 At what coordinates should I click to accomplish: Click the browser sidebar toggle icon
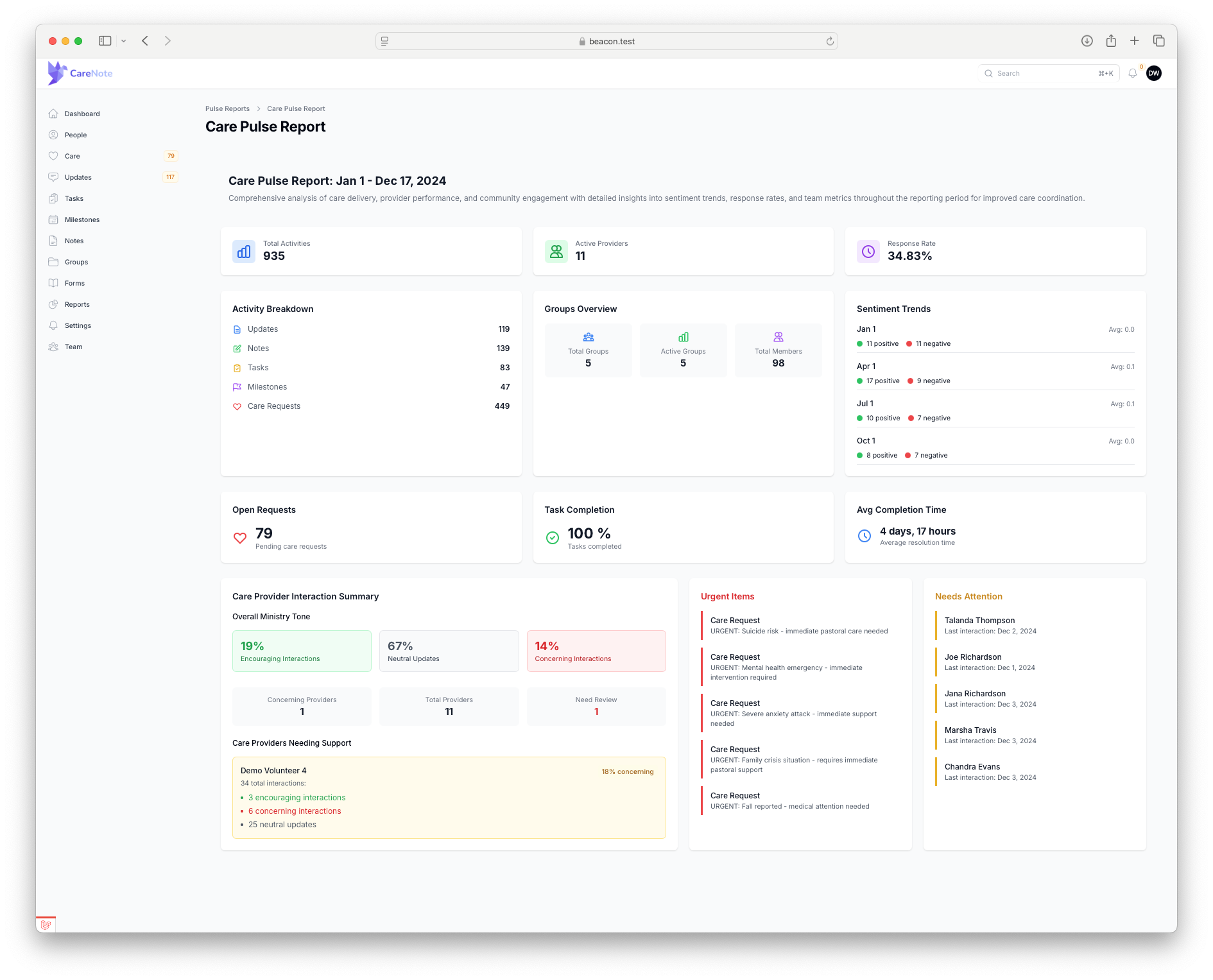(x=105, y=40)
